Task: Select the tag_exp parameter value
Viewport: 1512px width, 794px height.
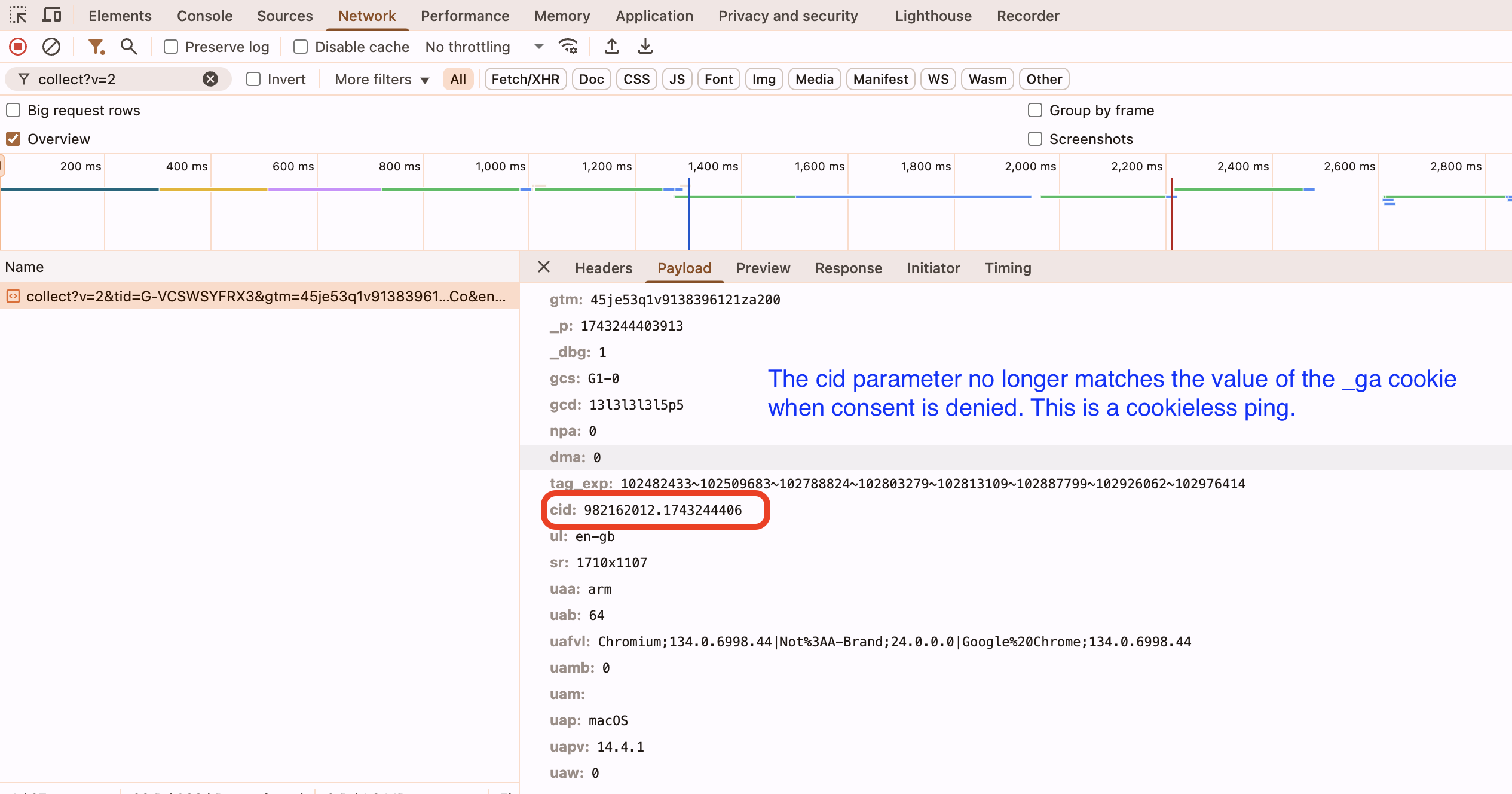Action: 933,484
